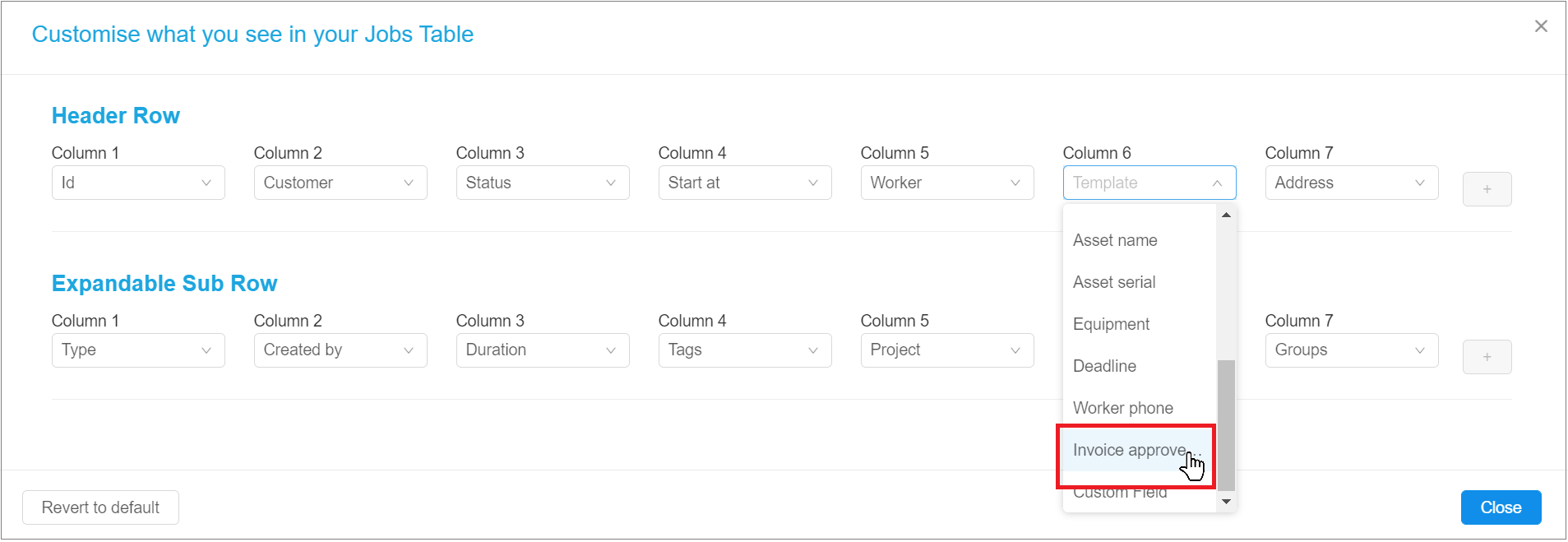Add a new Header Row column with plus icon
Image resolution: width=1568 pixels, height=542 pixels.
coord(1487,189)
